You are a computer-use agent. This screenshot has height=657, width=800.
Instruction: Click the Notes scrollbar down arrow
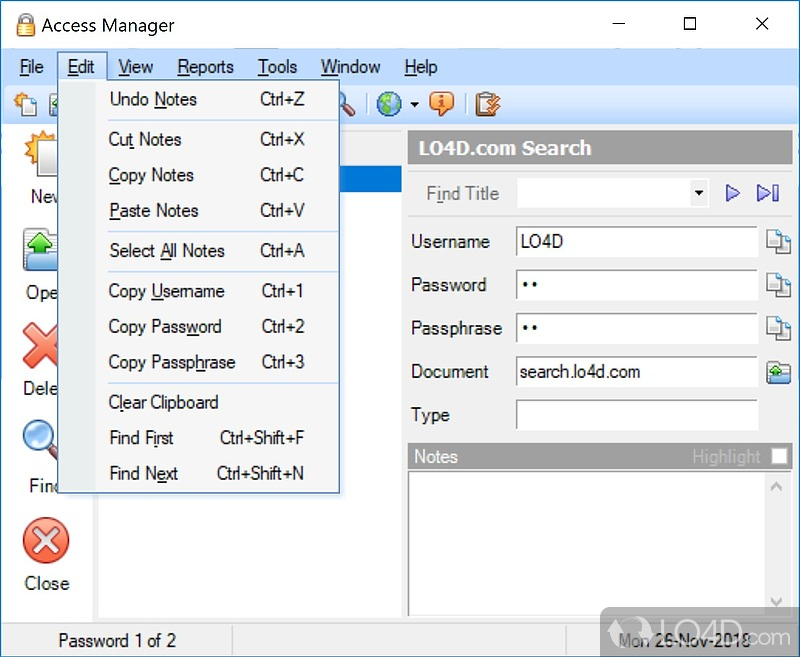[x=776, y=603]
